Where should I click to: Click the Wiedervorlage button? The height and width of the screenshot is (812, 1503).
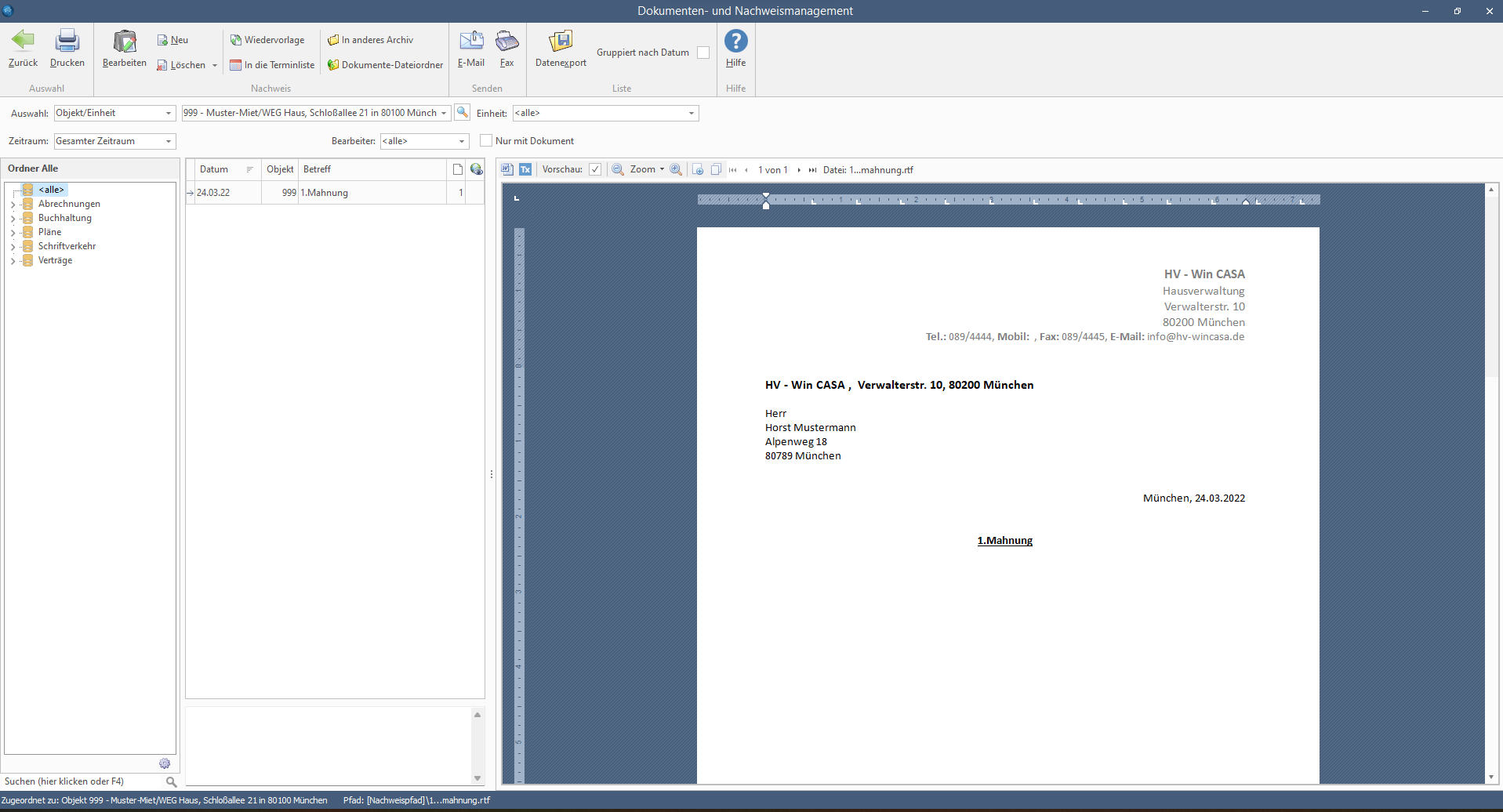pos(267,40)
